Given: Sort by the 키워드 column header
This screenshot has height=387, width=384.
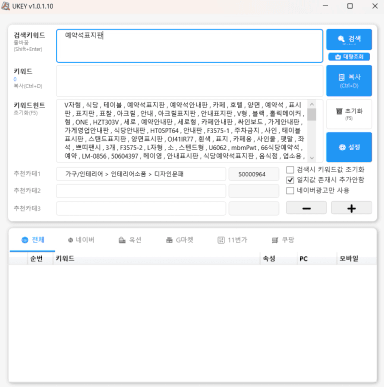Looking at the screenshot, I should [x=156, y=259].
